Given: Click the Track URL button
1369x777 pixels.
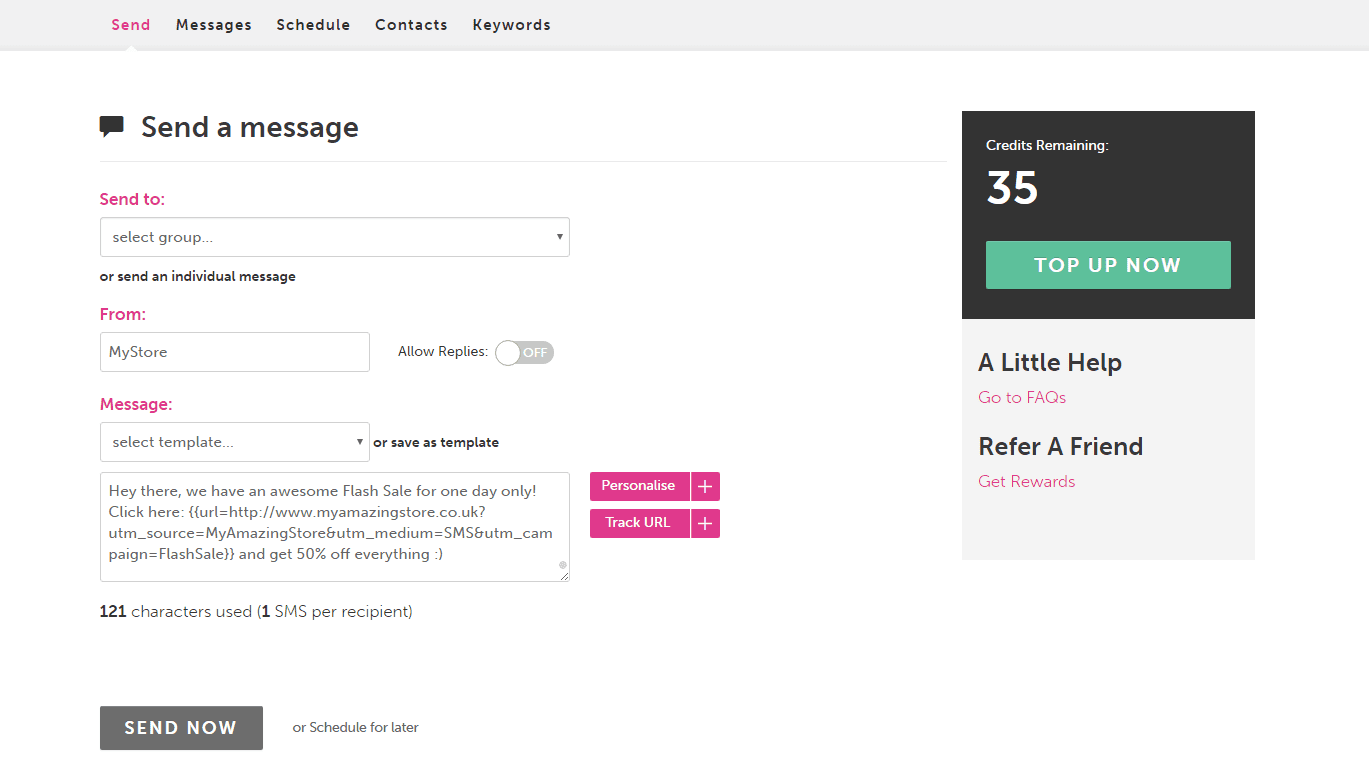Looking at the screenshot, I should coord(639,523).
